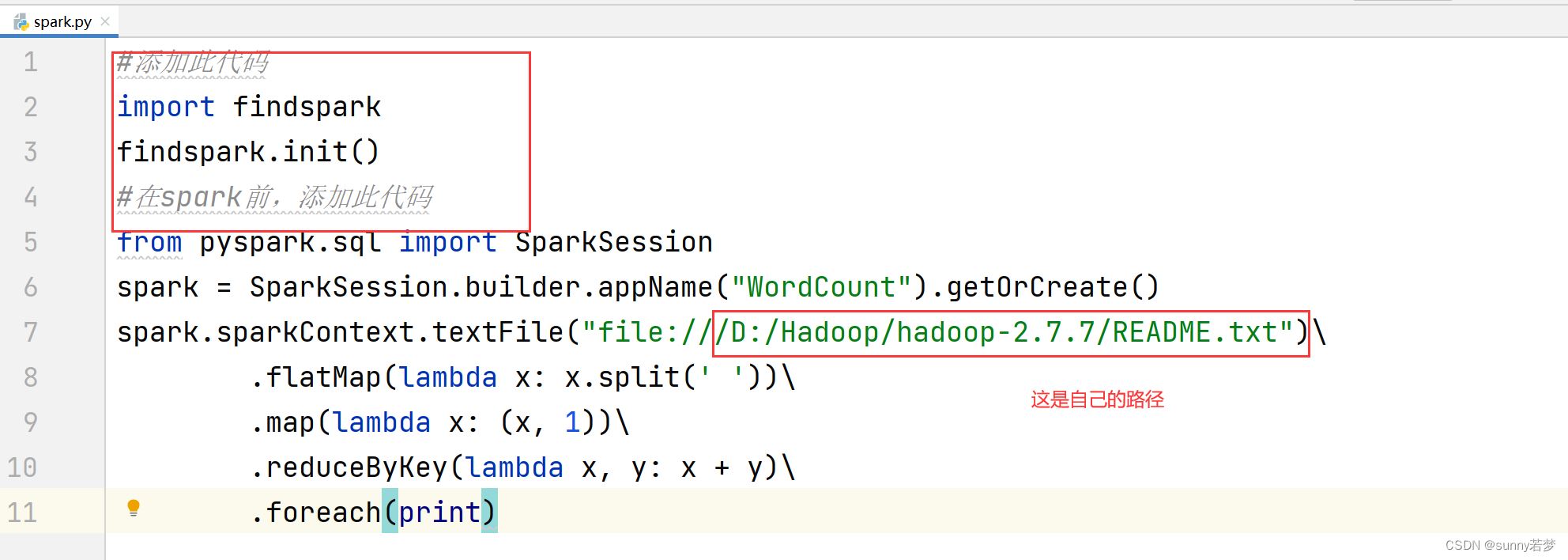Screen dimensions: 1568x560
Task: Click line number 9 in the gutter
Action: [30, 422]
